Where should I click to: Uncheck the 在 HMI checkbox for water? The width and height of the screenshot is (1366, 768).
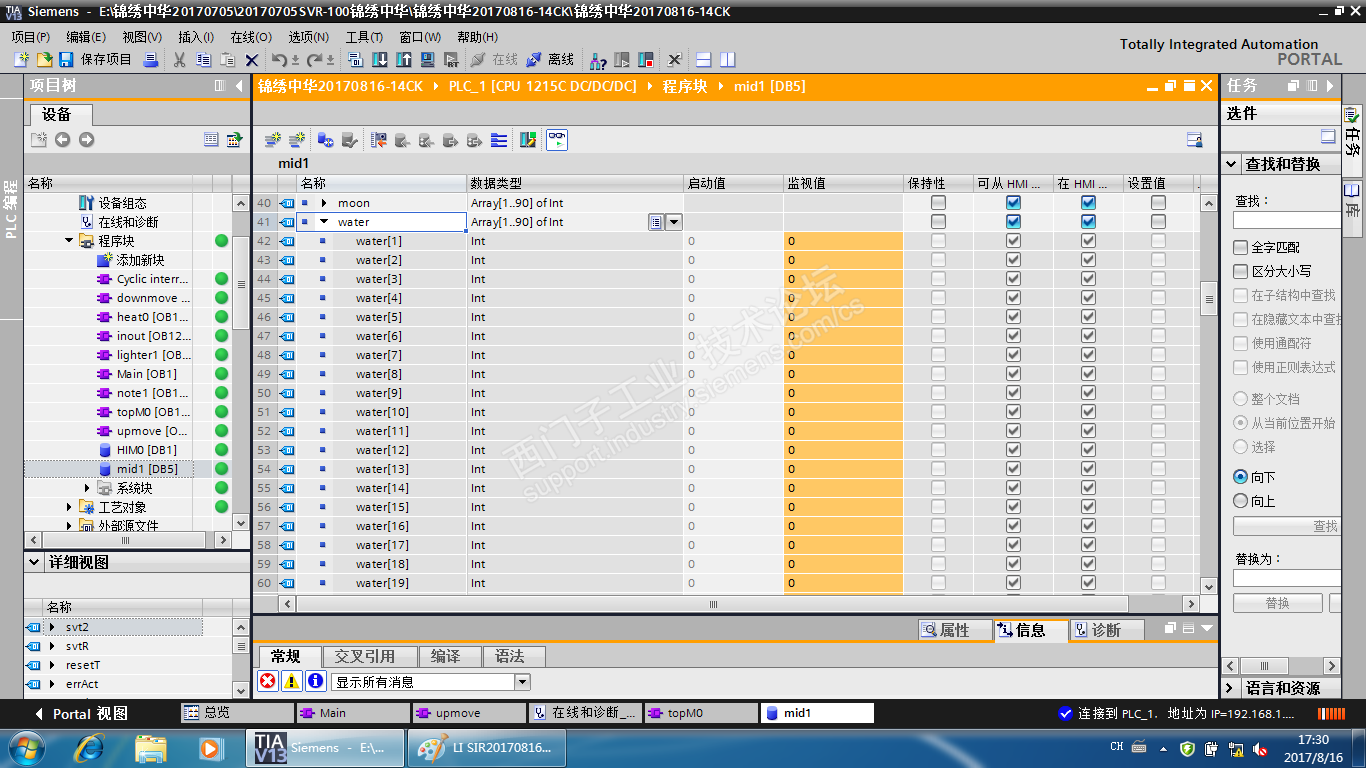tap(1088, 222)
